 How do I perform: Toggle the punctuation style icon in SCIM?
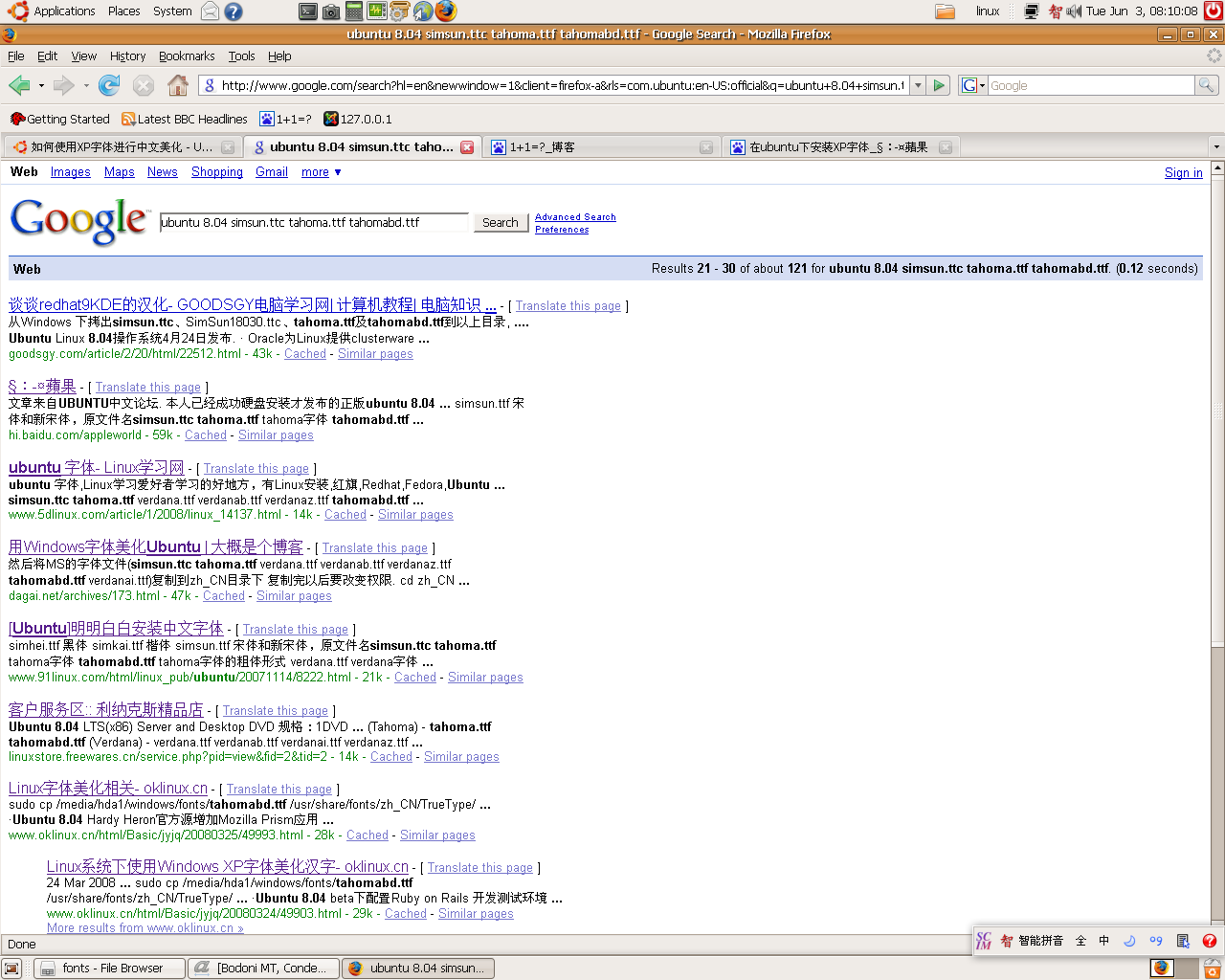1156,941
